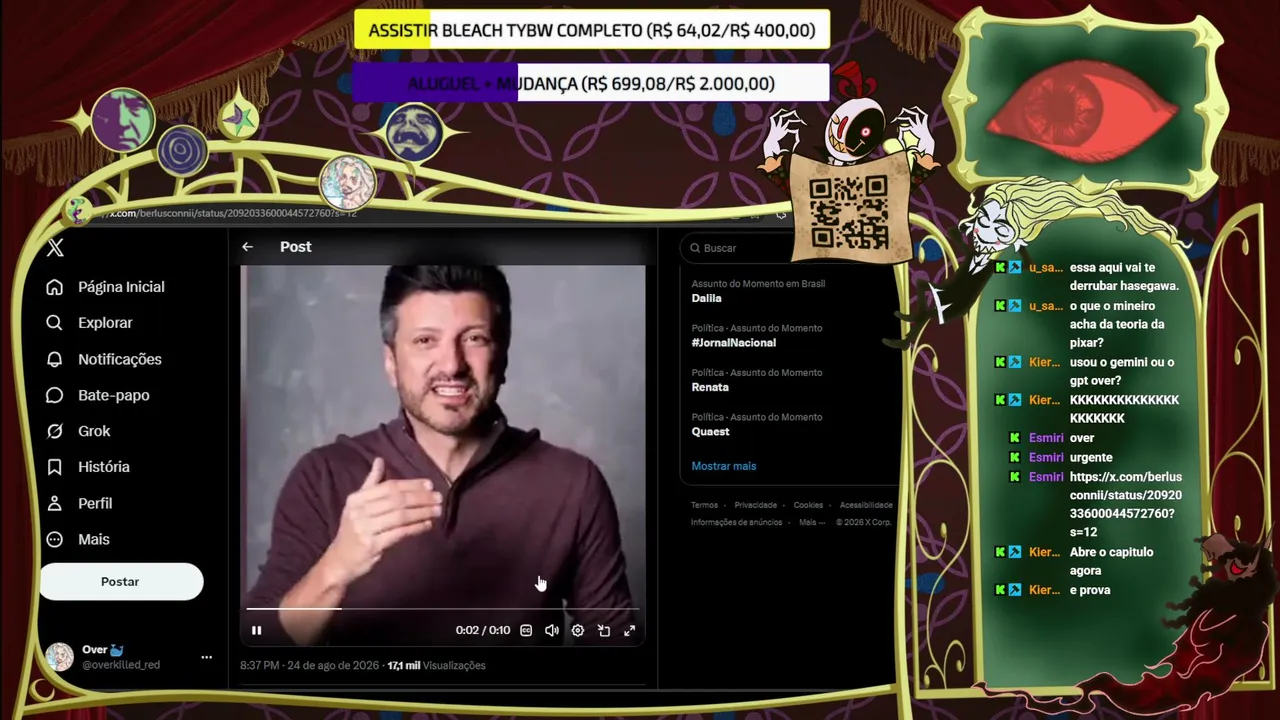This screenshot has width=1280, height=720.
Task: Open the Acessibilidade footer link
Action: [x=866, y=505]
